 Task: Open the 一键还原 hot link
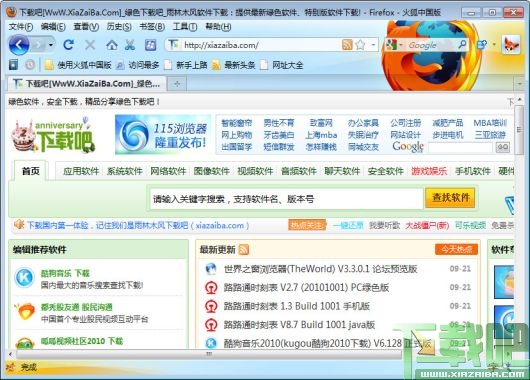coord(348,225)
